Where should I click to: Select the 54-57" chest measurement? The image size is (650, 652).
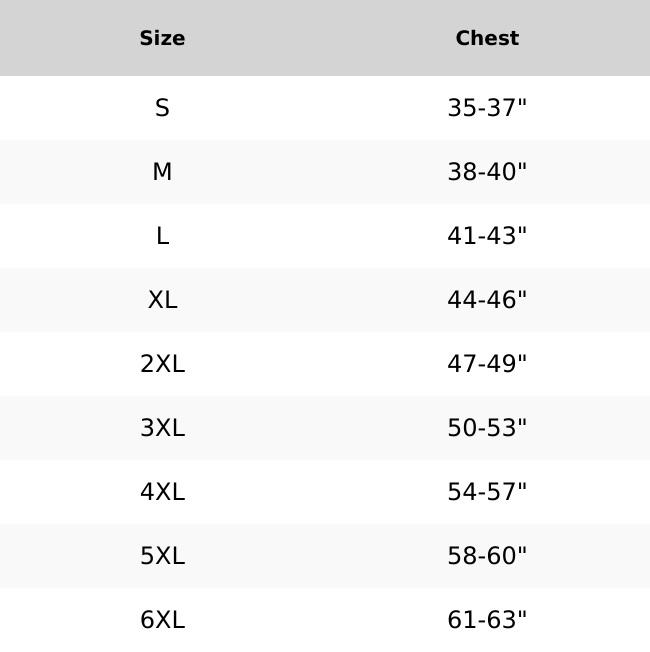(487, 492)
